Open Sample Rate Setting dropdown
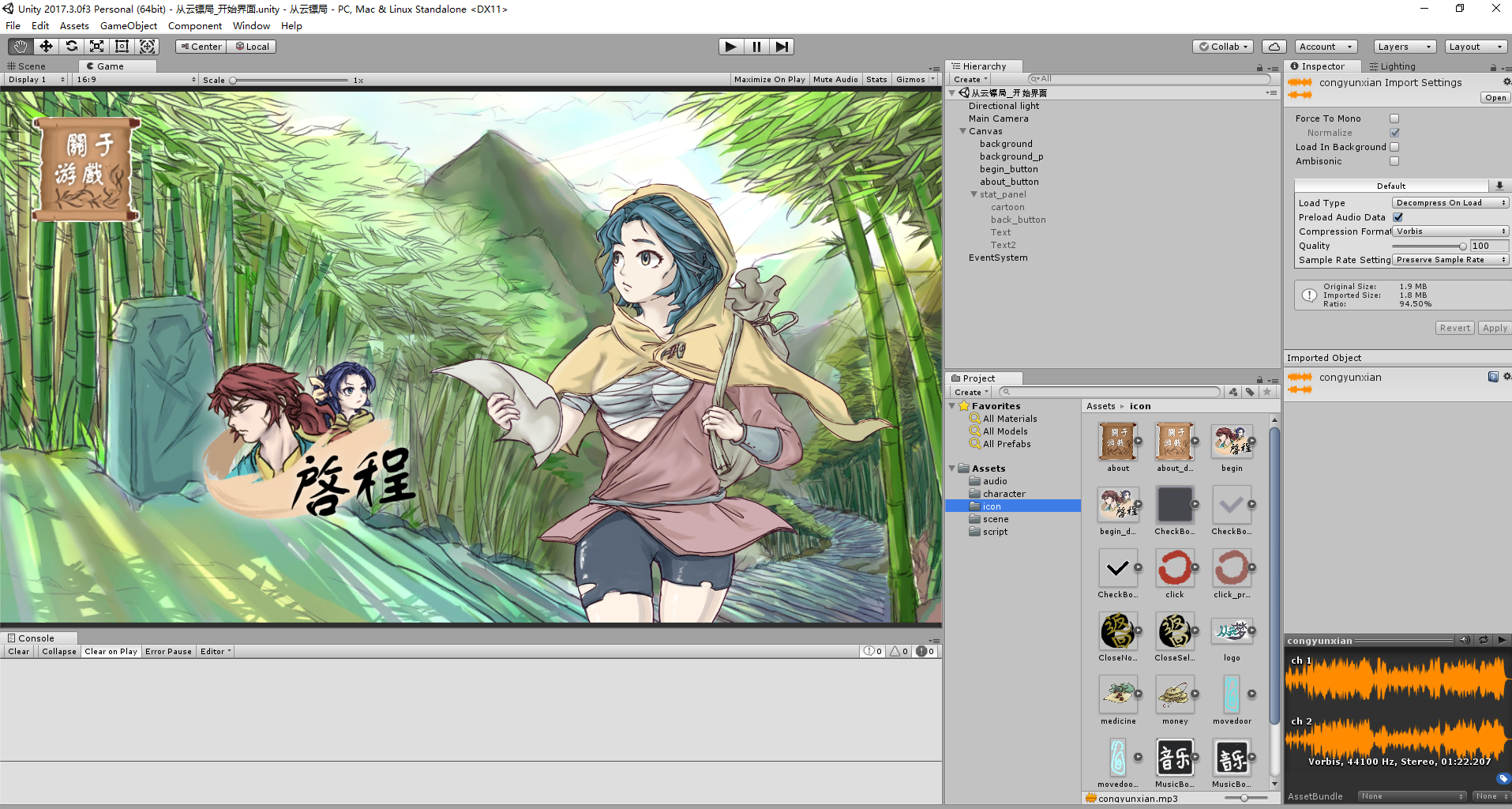1512x809 pixels. [x=1450, y=260]
